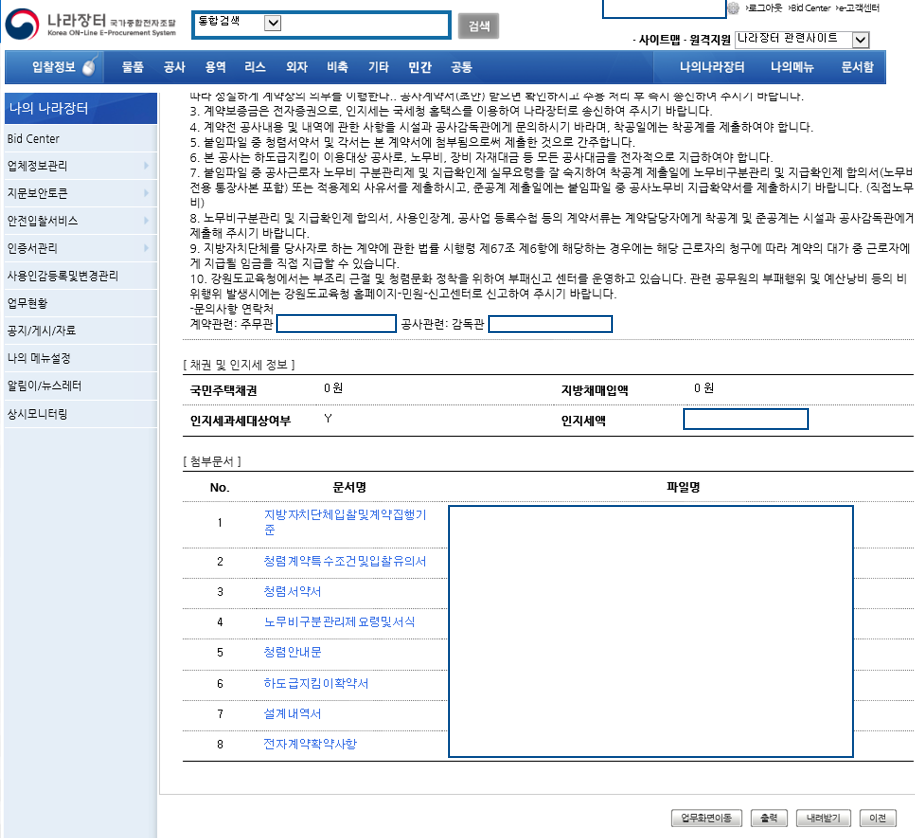
Task: Click the 로그아웃 link
Action: tap(764, 8)
